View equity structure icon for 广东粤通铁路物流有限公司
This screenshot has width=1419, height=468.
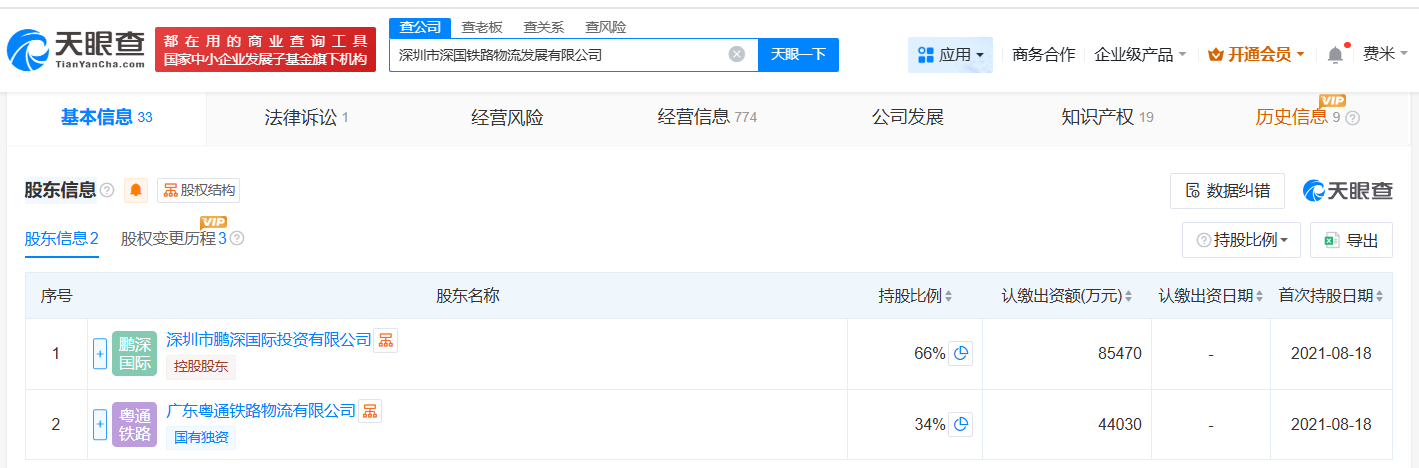370,410
